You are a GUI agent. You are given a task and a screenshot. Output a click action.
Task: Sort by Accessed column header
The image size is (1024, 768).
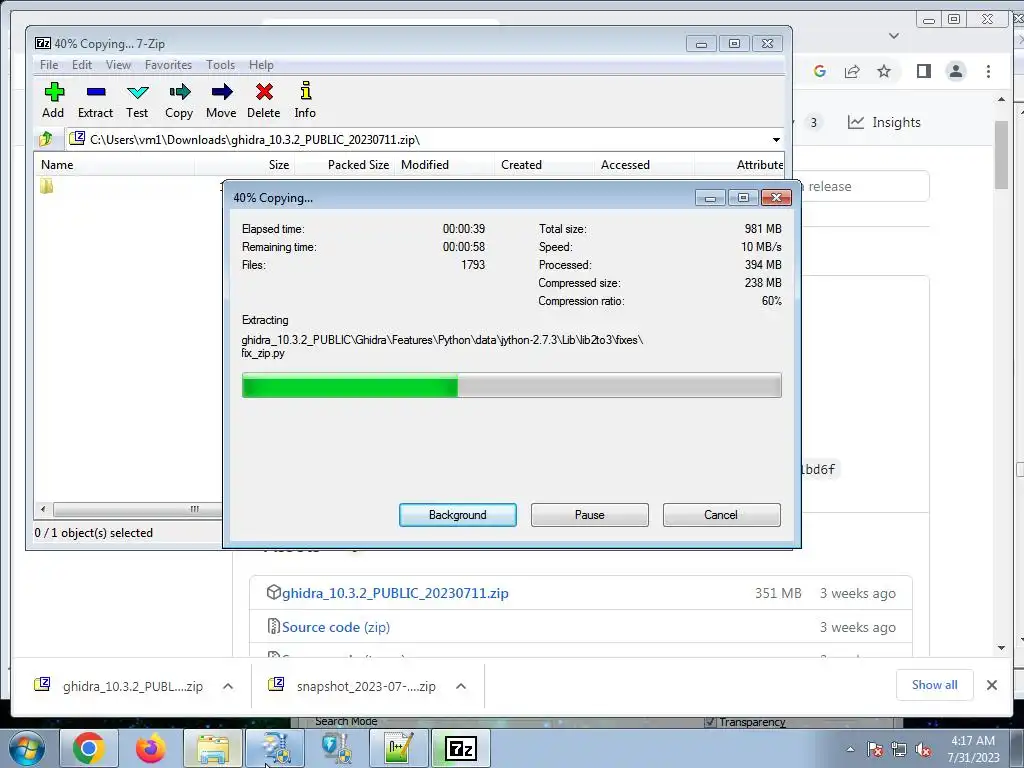(645, 165)
